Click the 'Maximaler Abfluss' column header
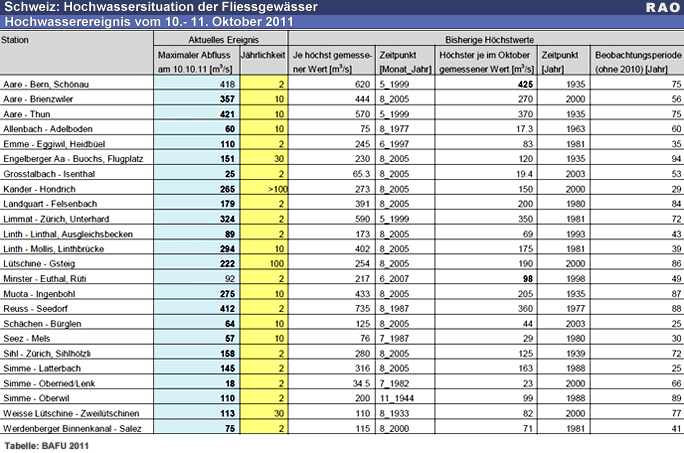 pos(195,62)
